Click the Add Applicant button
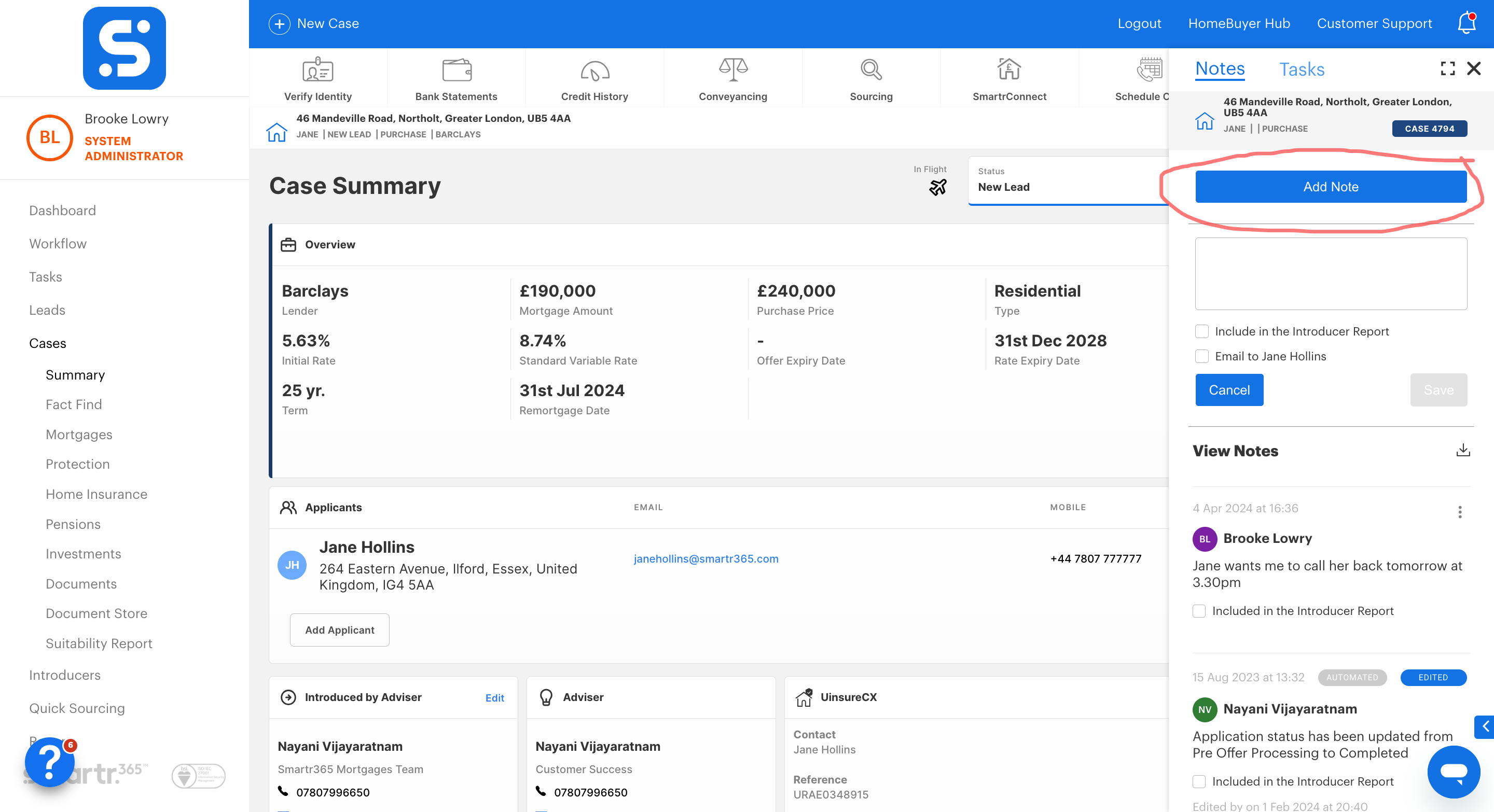The width and height of the screenshot is (1494, 812). point(339,630)
